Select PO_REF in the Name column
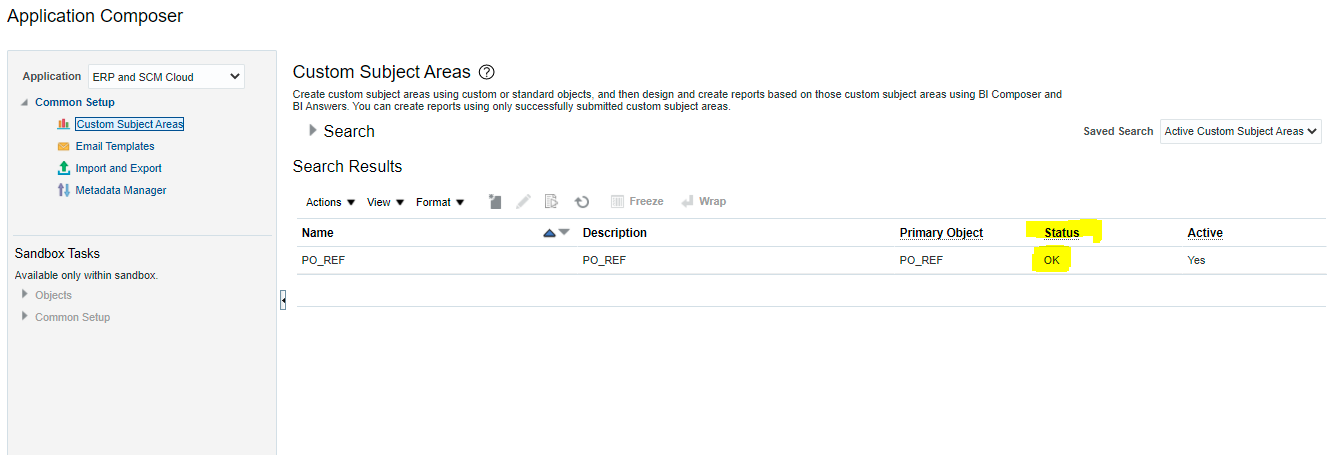The image size is (1338, 455). point(323,260)
